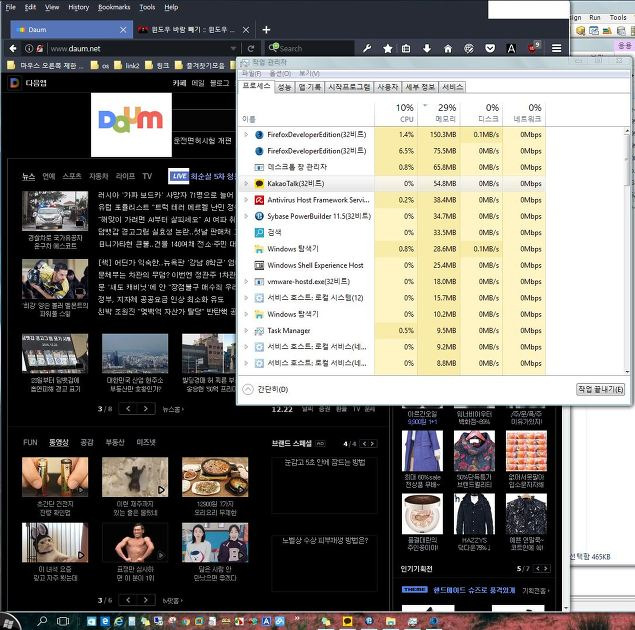635x630 pixels.
Task: Expand vmware-hostd.exe process row
Action: point(246,281)
